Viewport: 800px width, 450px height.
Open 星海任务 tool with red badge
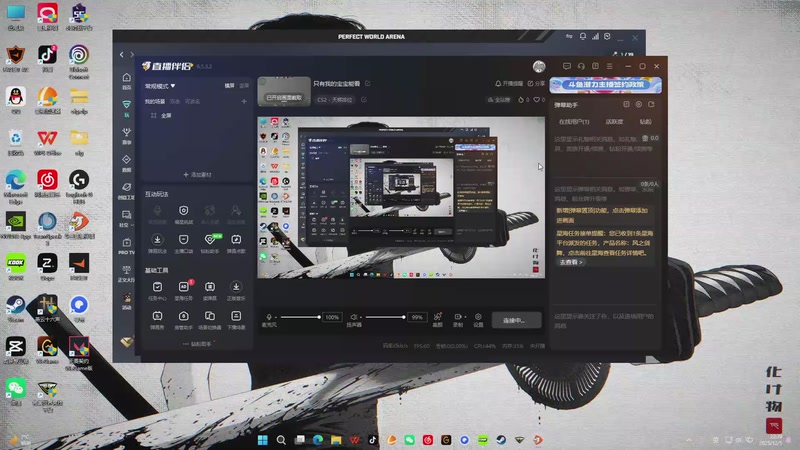tap(184, 290)
